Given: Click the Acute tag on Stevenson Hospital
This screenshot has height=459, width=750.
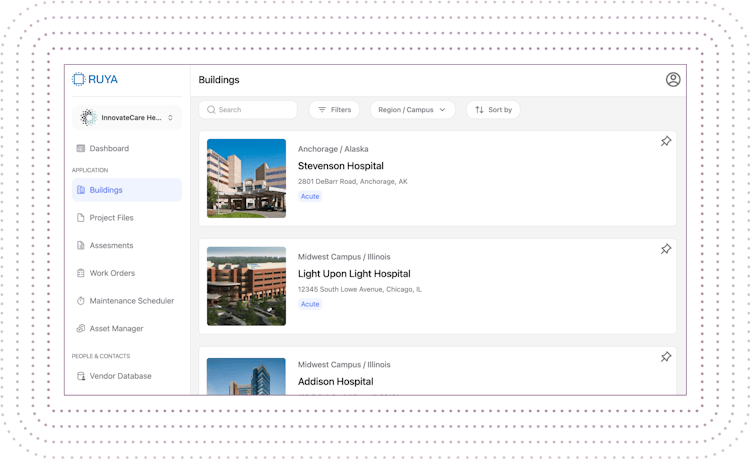Looking at the screenshot, I should coord(310,196).
